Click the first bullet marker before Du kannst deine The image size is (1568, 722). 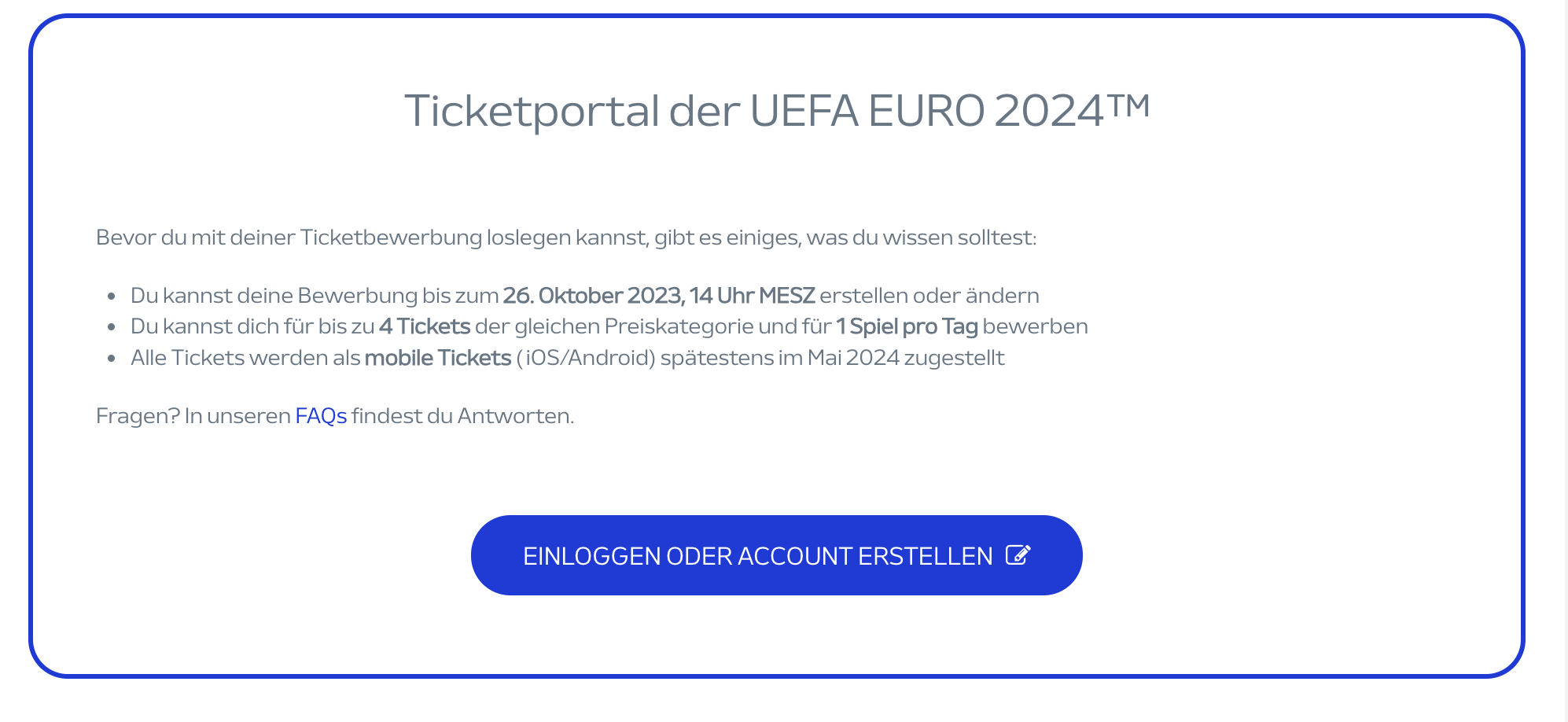click(112, 297)
